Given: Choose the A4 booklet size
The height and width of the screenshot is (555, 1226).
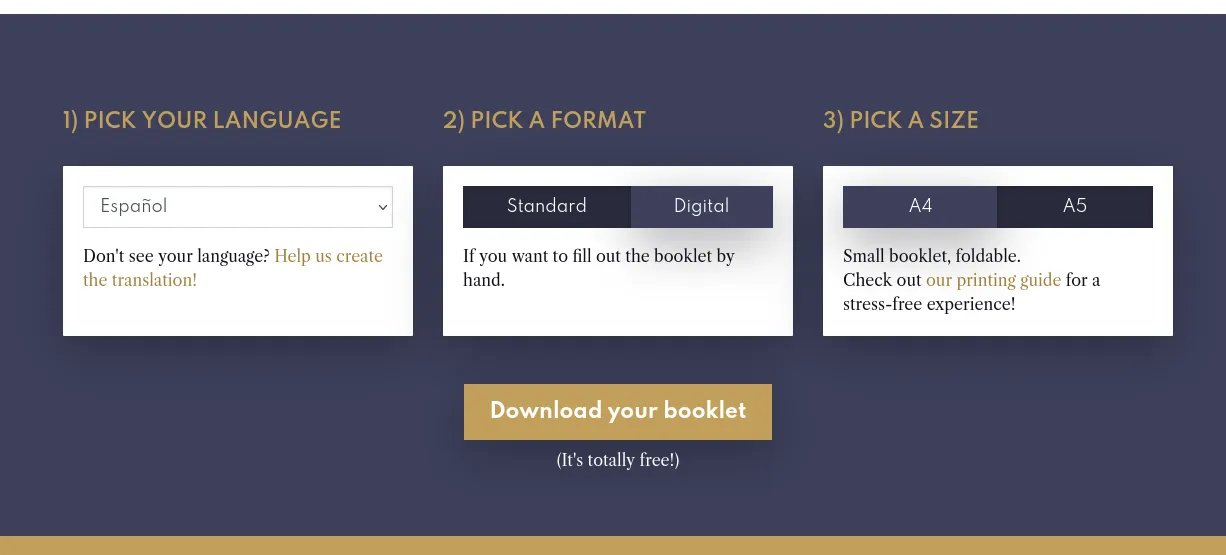Looking at the screenshot, I should (920, 207).
